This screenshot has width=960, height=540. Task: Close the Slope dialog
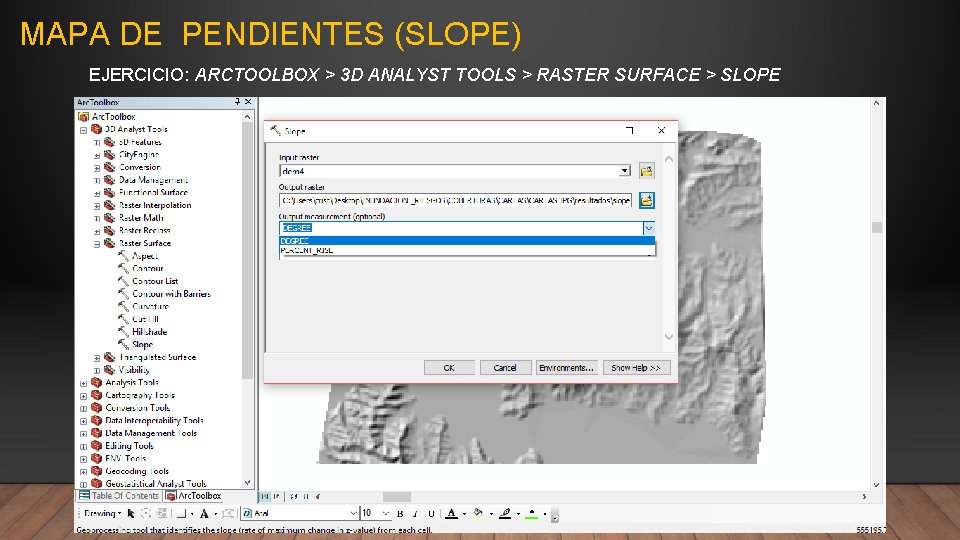(661, 130)
